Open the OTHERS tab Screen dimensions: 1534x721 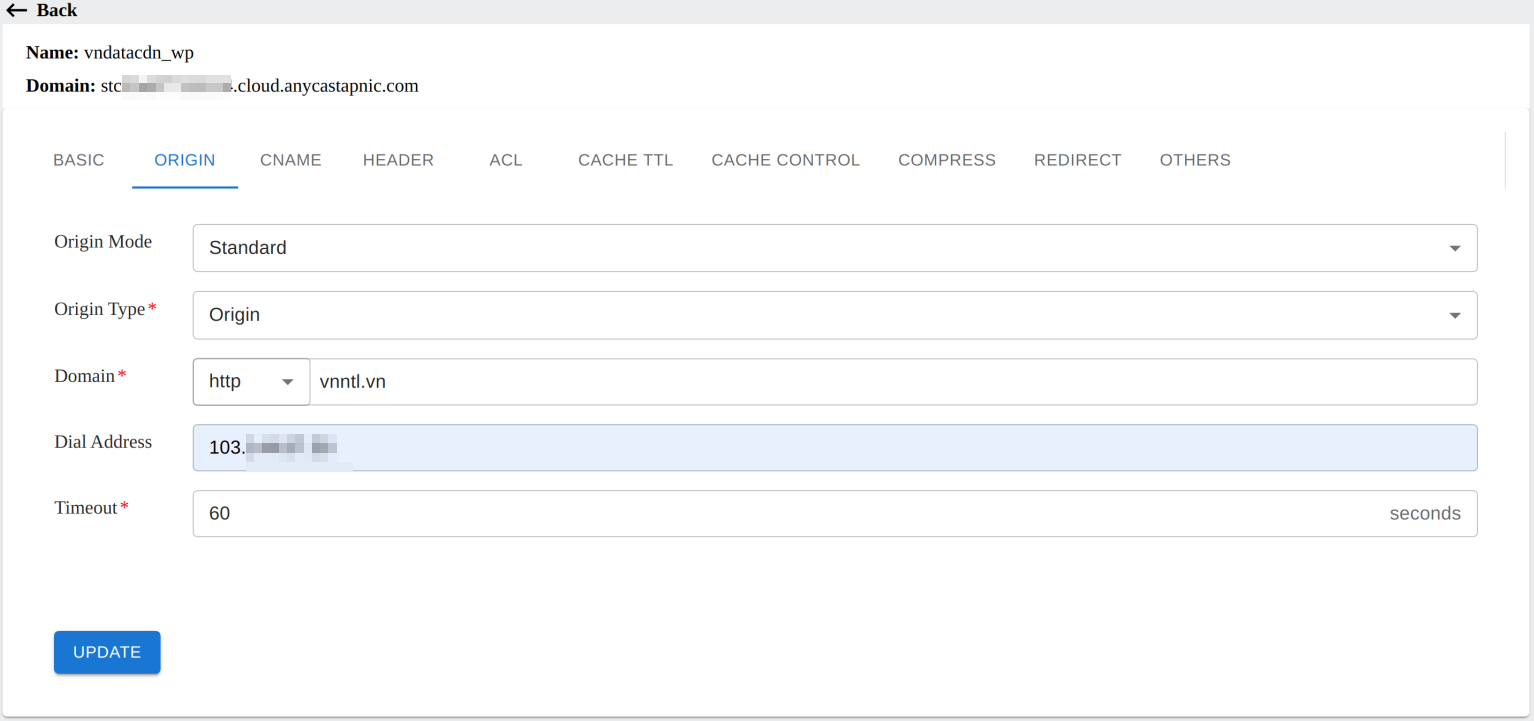pyautogui.click(x=1195, y=160)
